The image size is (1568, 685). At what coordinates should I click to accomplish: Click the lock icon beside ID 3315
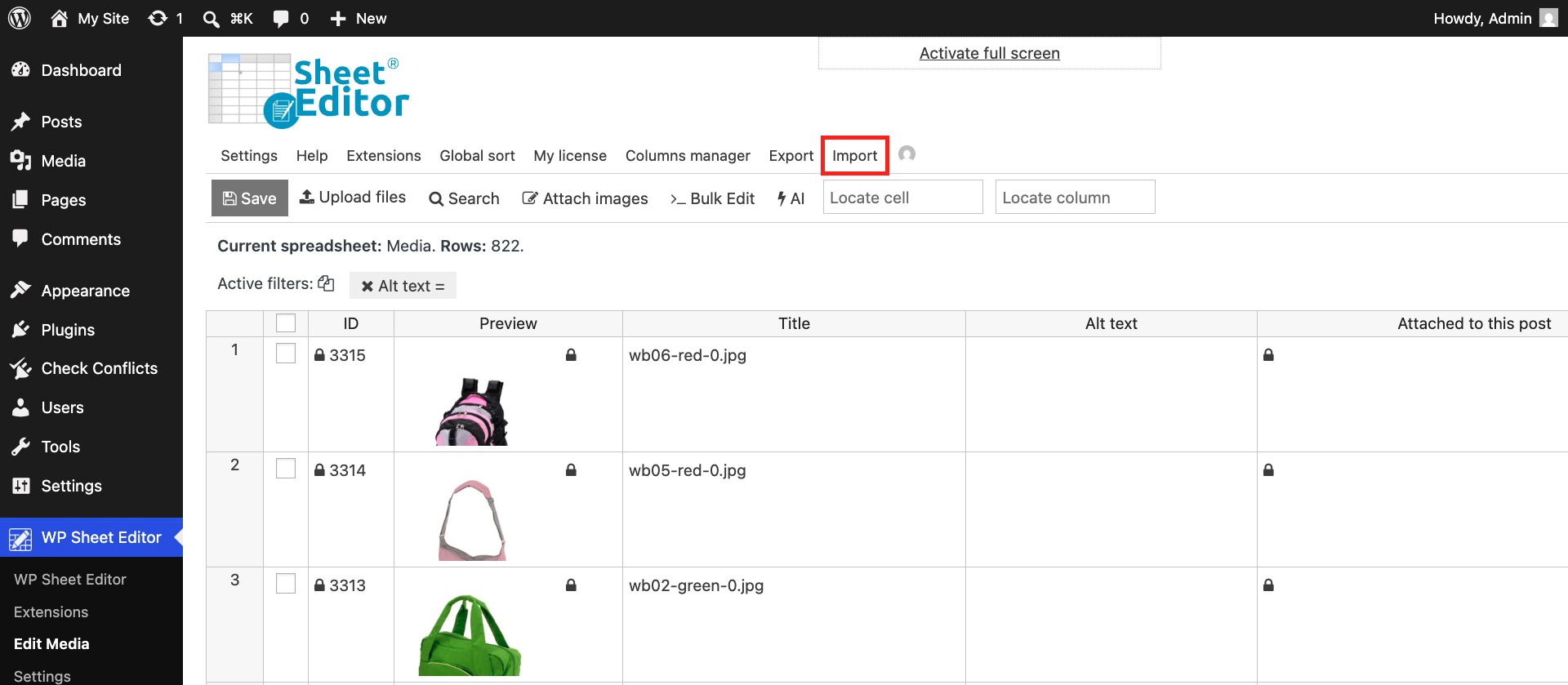(320, 355)
